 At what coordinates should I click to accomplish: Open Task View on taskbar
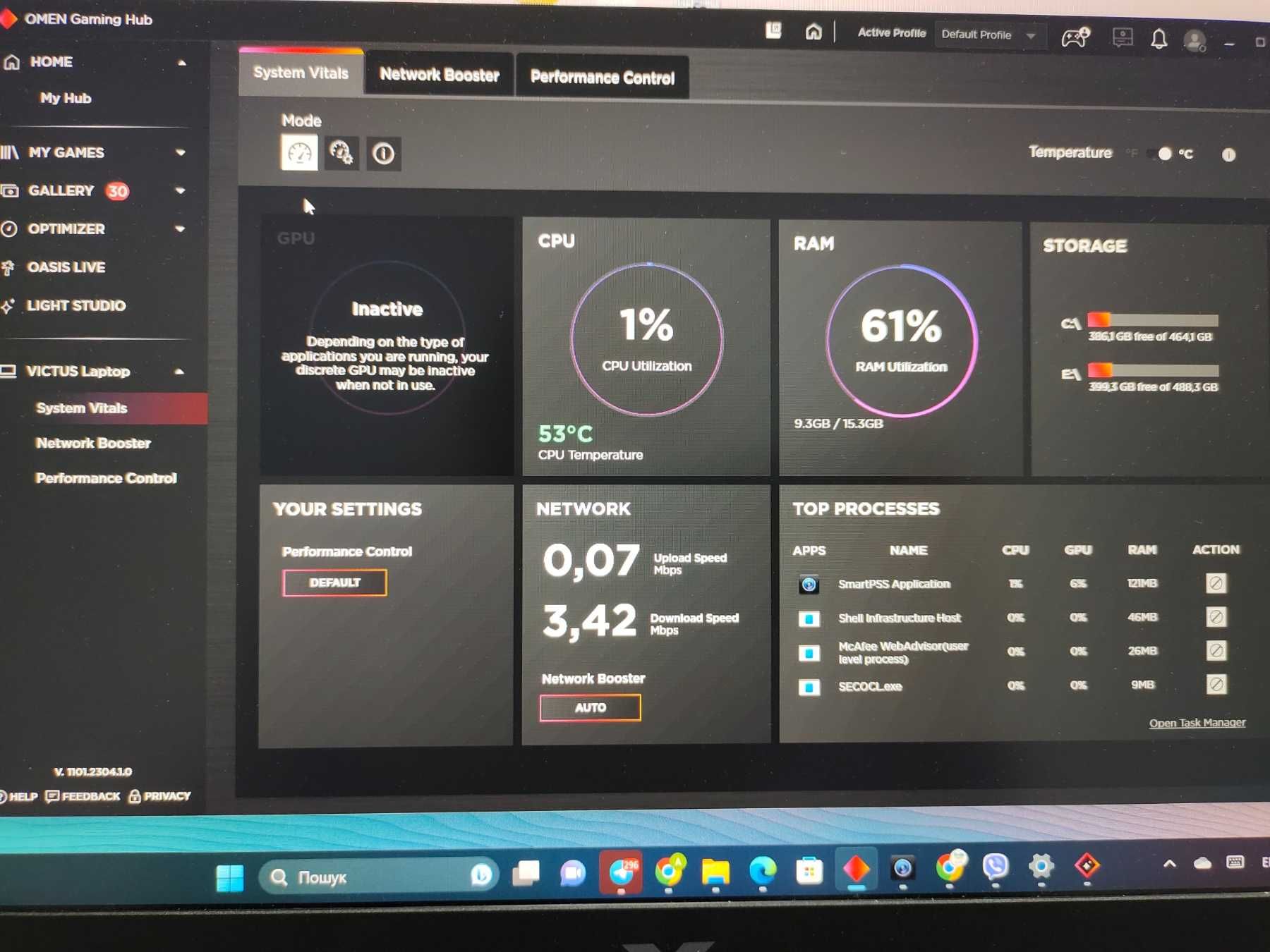(x=526, y=873)
